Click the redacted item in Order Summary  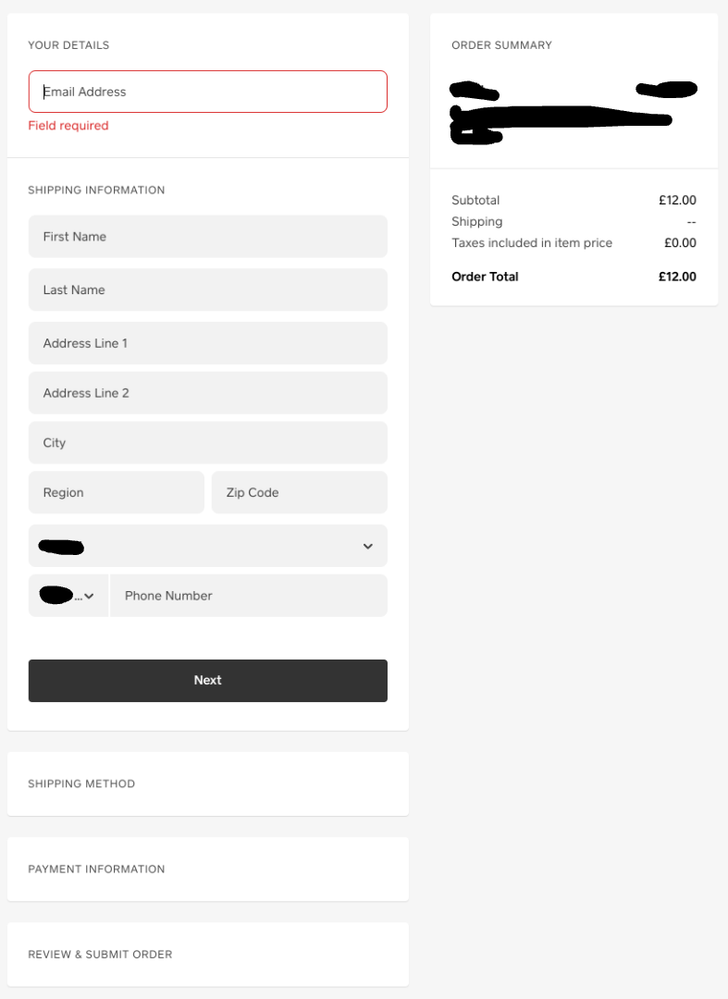pyautogui.click(x=560, y=113)
